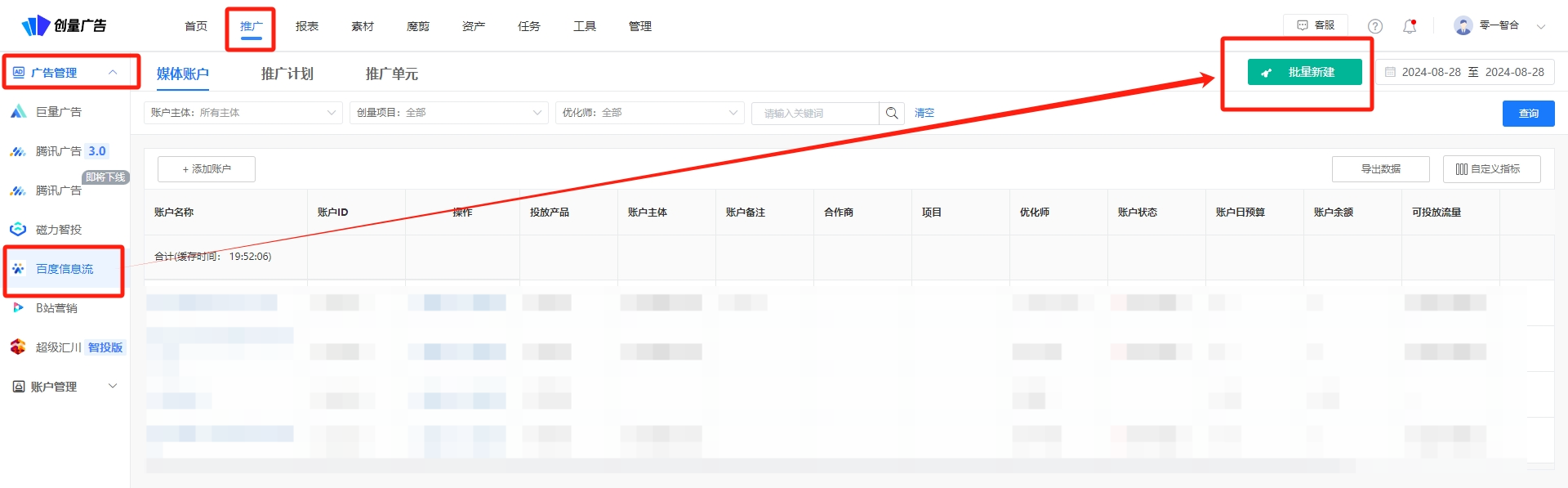Open the help question mark icon
Screen dimensions: 1568x488
click(x=1375, y=26)
